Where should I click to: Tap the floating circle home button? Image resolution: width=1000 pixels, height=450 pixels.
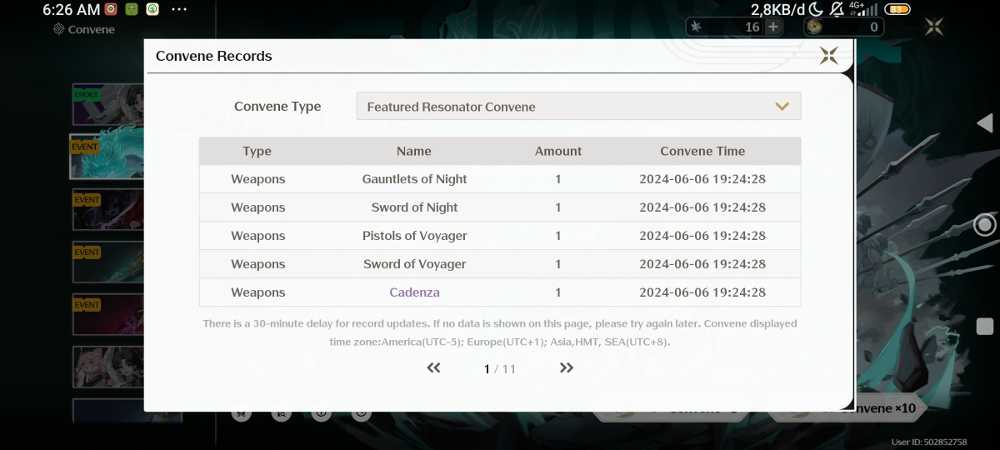click(x=985, y=224)
